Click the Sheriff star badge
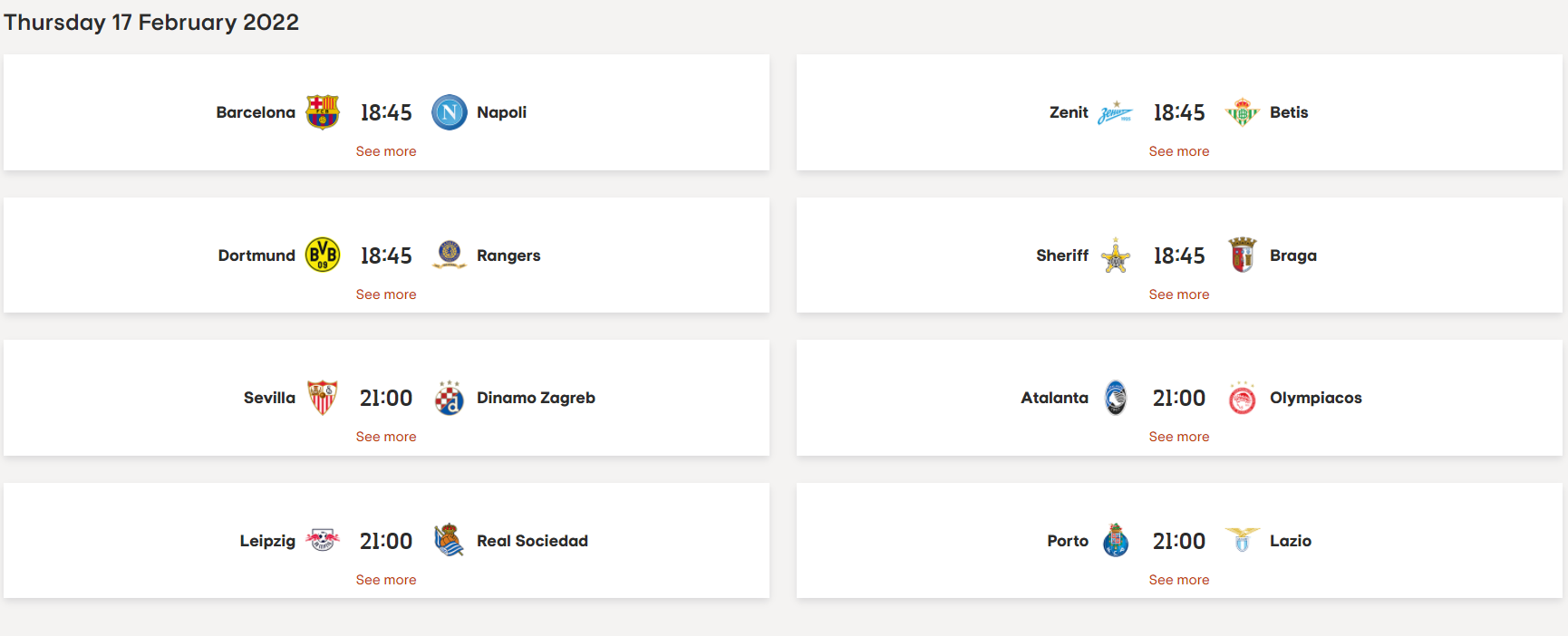Screen dimensions: 1568x636 click(1116, 255)
